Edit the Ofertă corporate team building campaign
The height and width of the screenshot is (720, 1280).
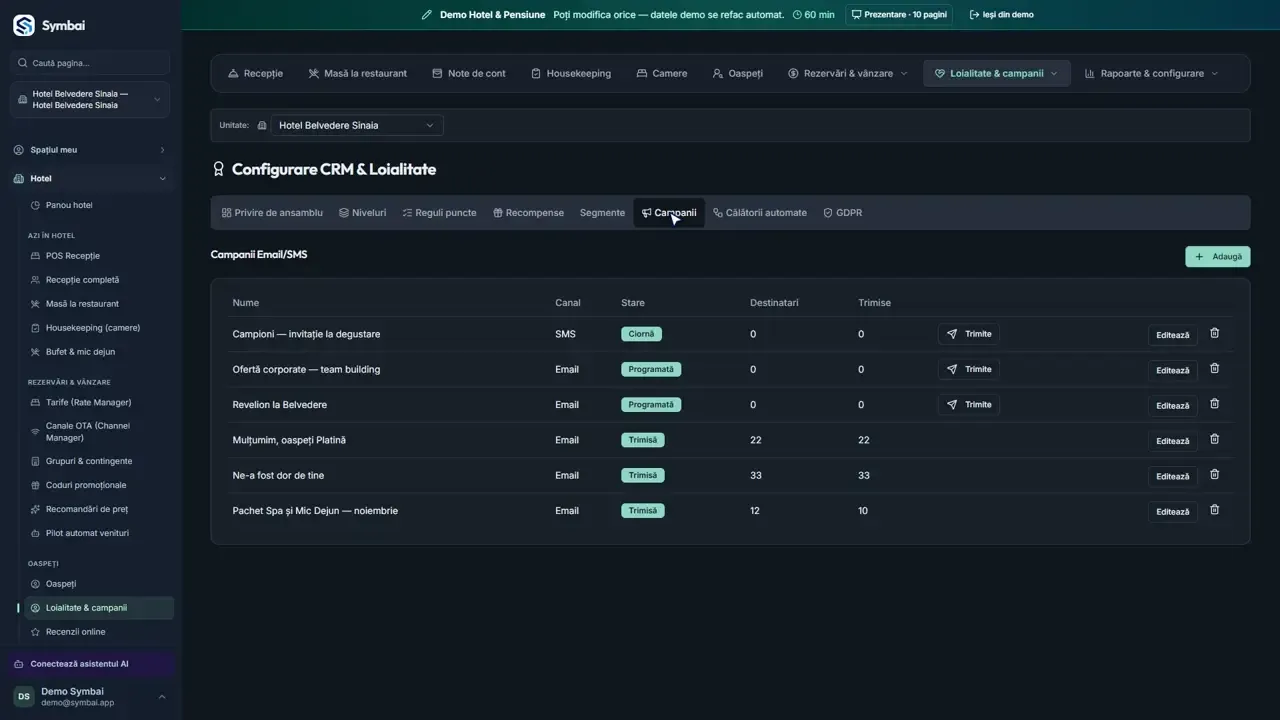pos(1172,370)
